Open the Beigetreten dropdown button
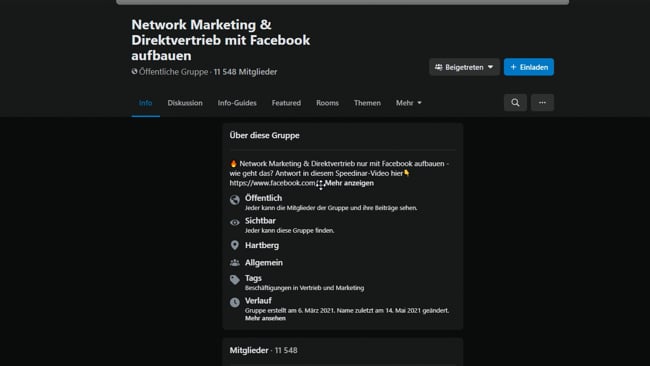650x366 pixels. click(464, 67)
